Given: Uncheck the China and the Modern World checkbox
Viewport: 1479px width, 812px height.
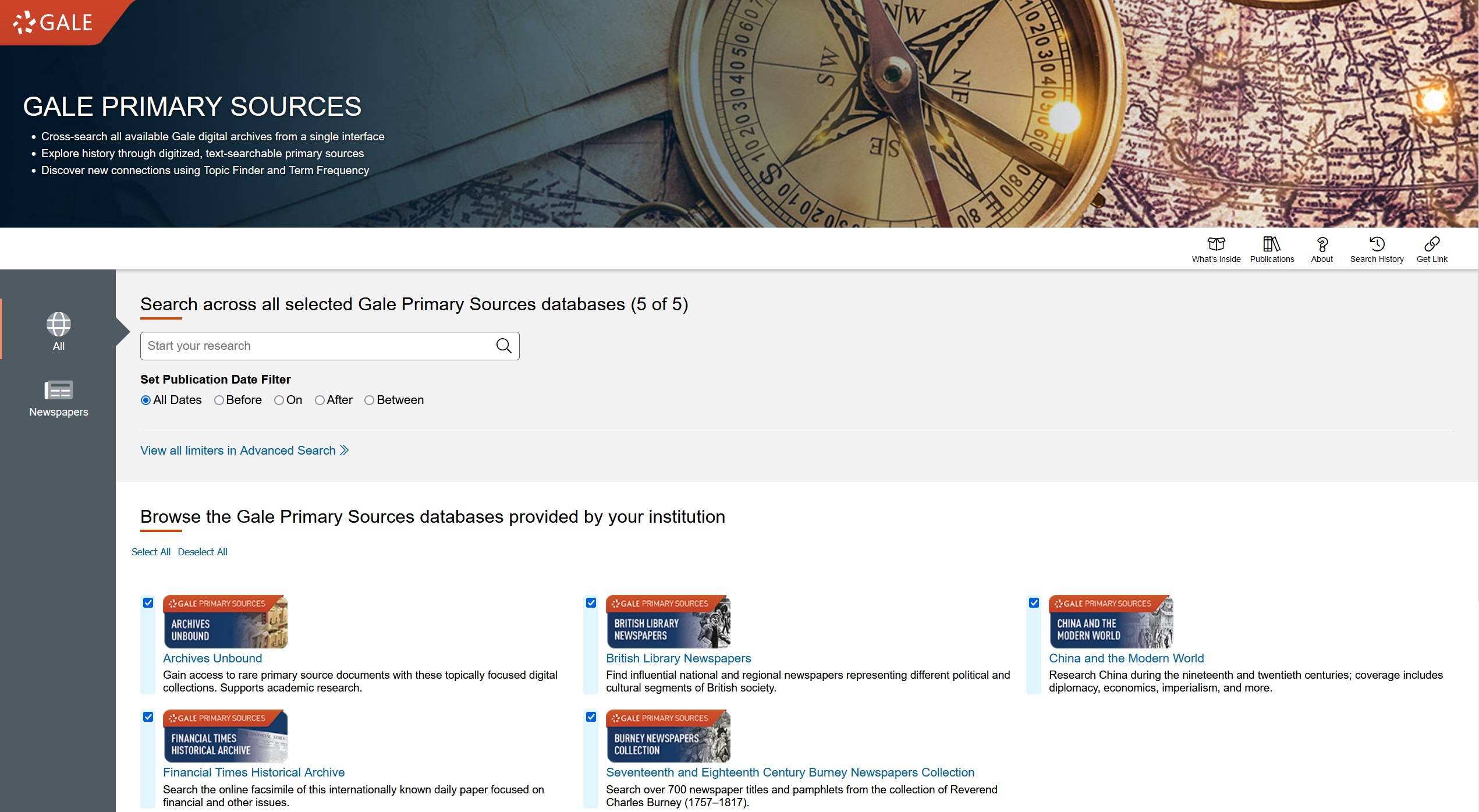Looking at the screenshot, I should click(x=1034, y=603).
